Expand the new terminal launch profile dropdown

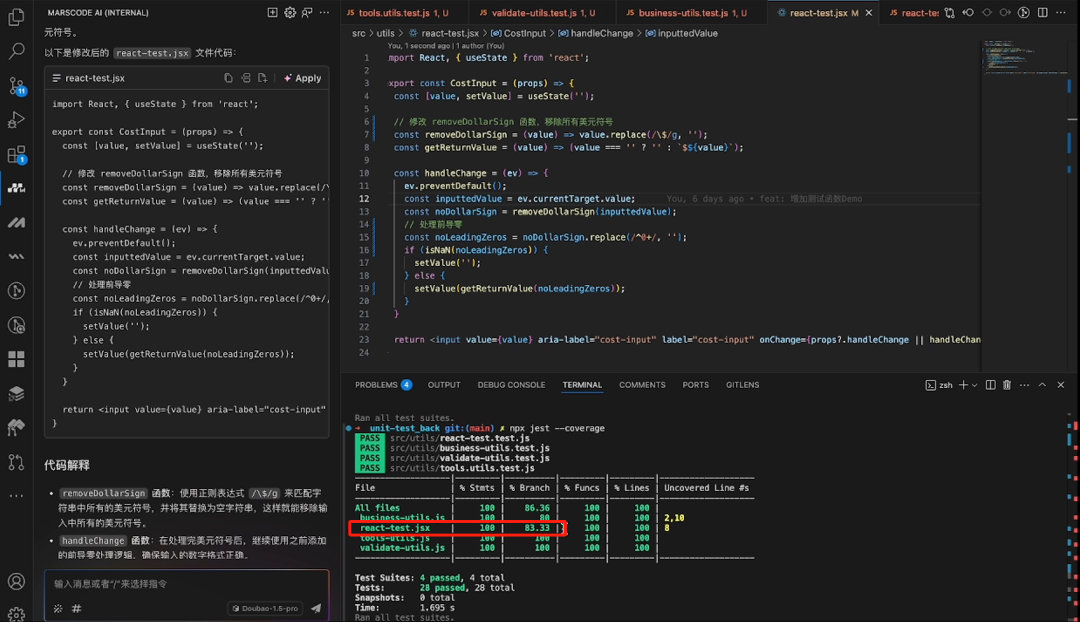point(973,385)
